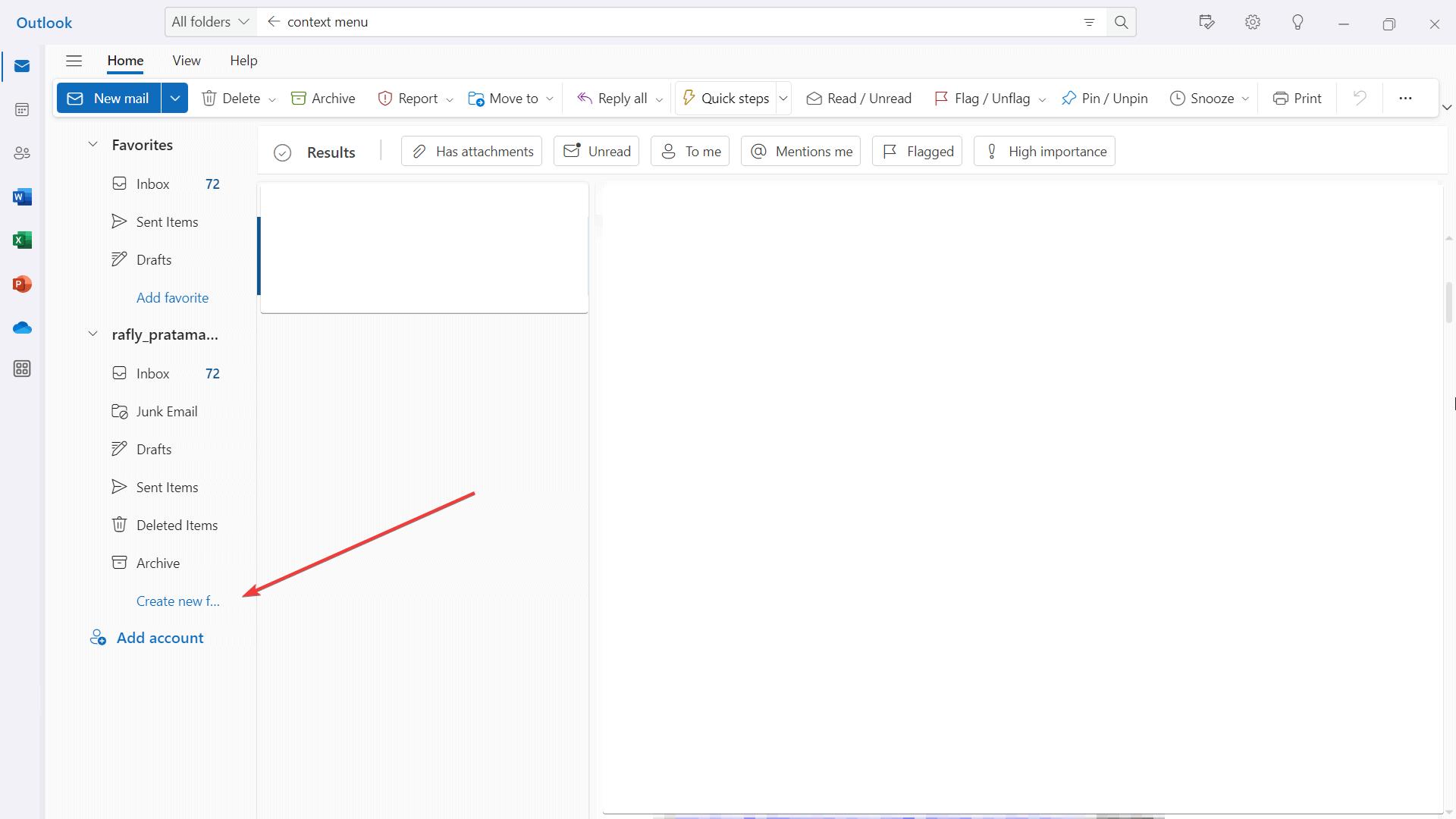Collapse the rafly_pratama account folders
Screen dimensions: 1456x819
pos(93,334)
